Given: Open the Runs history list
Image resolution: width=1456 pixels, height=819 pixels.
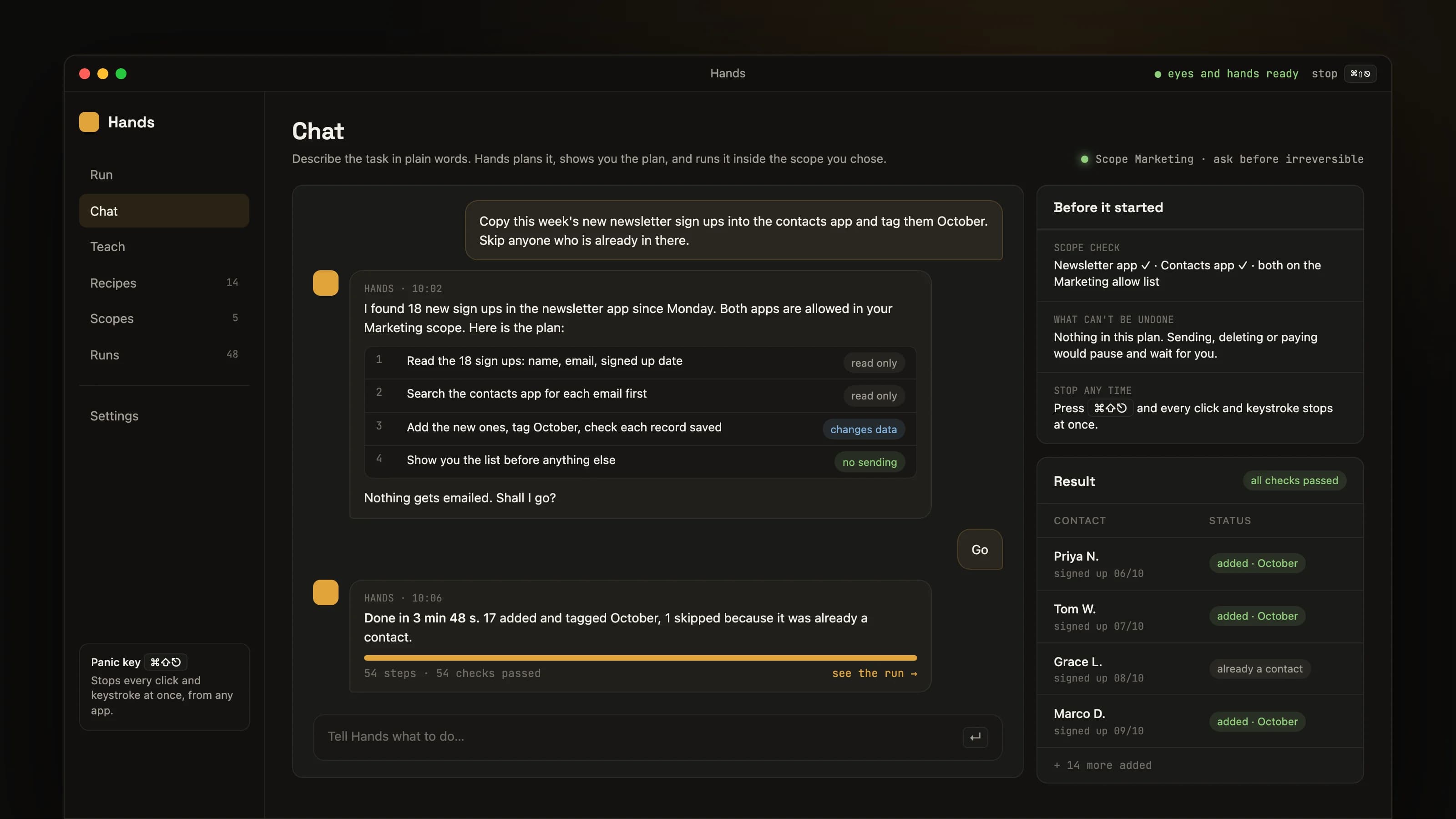Looking at the screenshot, I should (164, 354).
